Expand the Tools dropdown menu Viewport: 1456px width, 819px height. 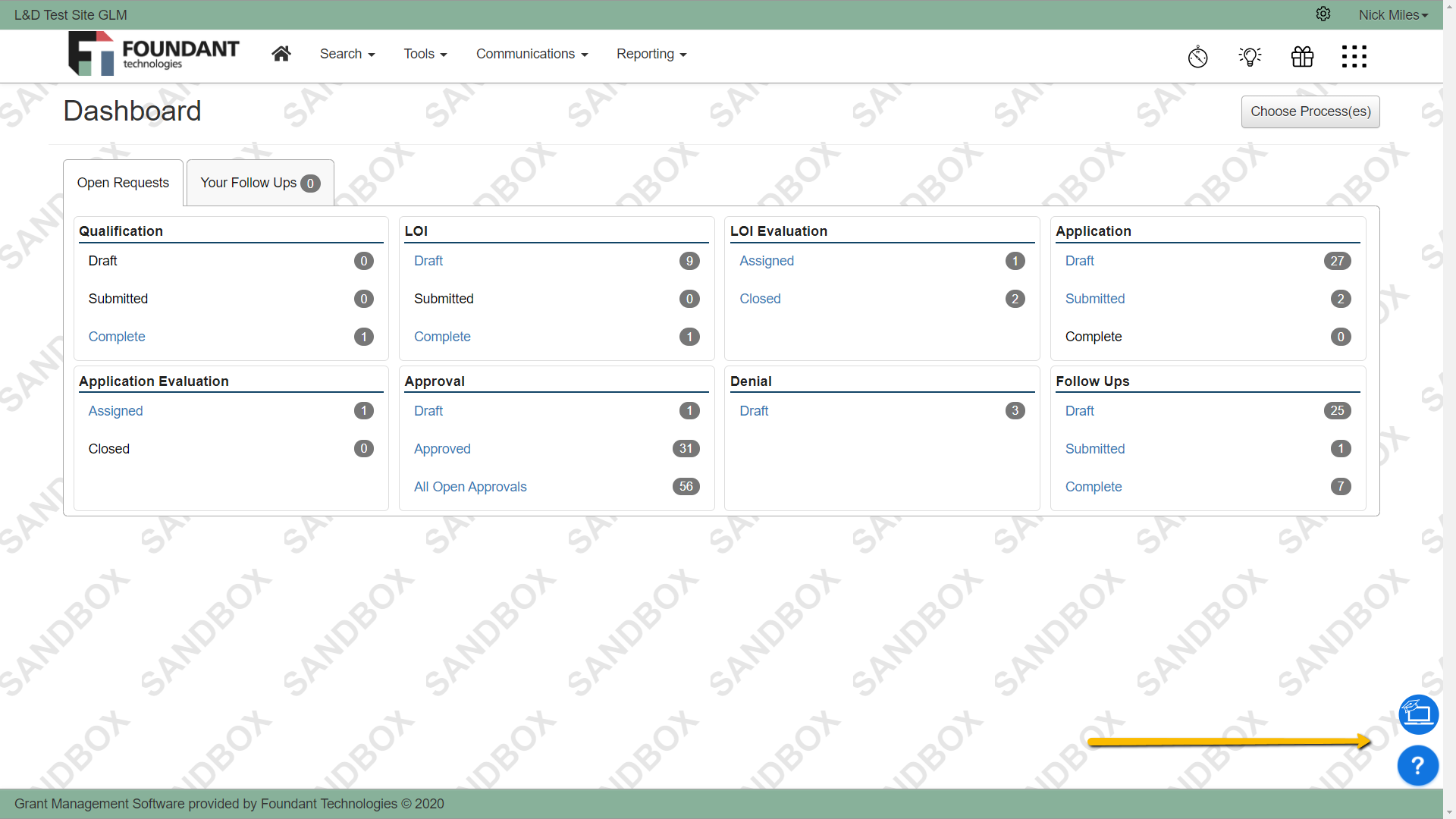425,54
